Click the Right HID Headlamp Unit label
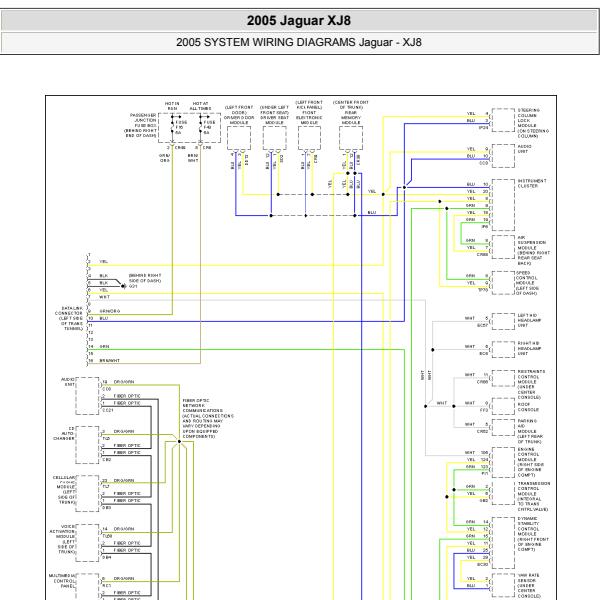 tap(529, 348)
